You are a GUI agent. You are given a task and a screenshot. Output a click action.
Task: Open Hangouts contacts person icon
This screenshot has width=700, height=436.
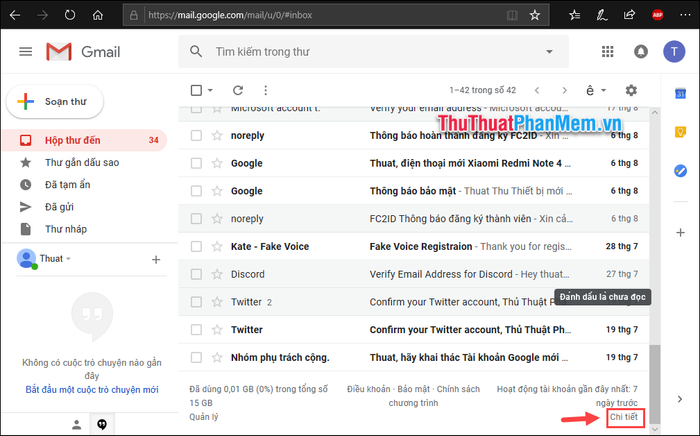(77, 424)
